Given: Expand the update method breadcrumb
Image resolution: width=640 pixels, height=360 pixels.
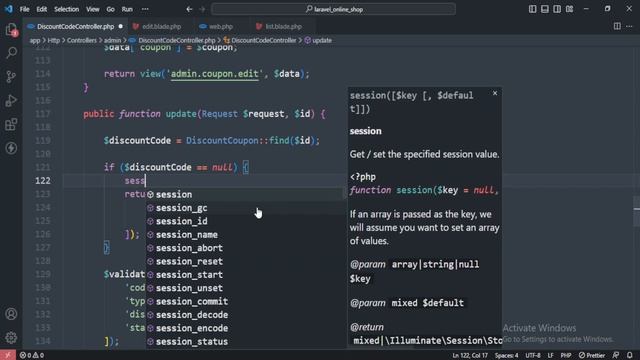Looking at the screenshot, I should (x=318, y=40).
